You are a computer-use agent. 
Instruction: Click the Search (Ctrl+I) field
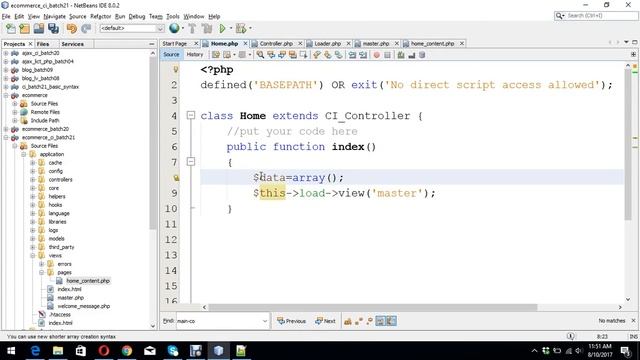click(596, 16)
